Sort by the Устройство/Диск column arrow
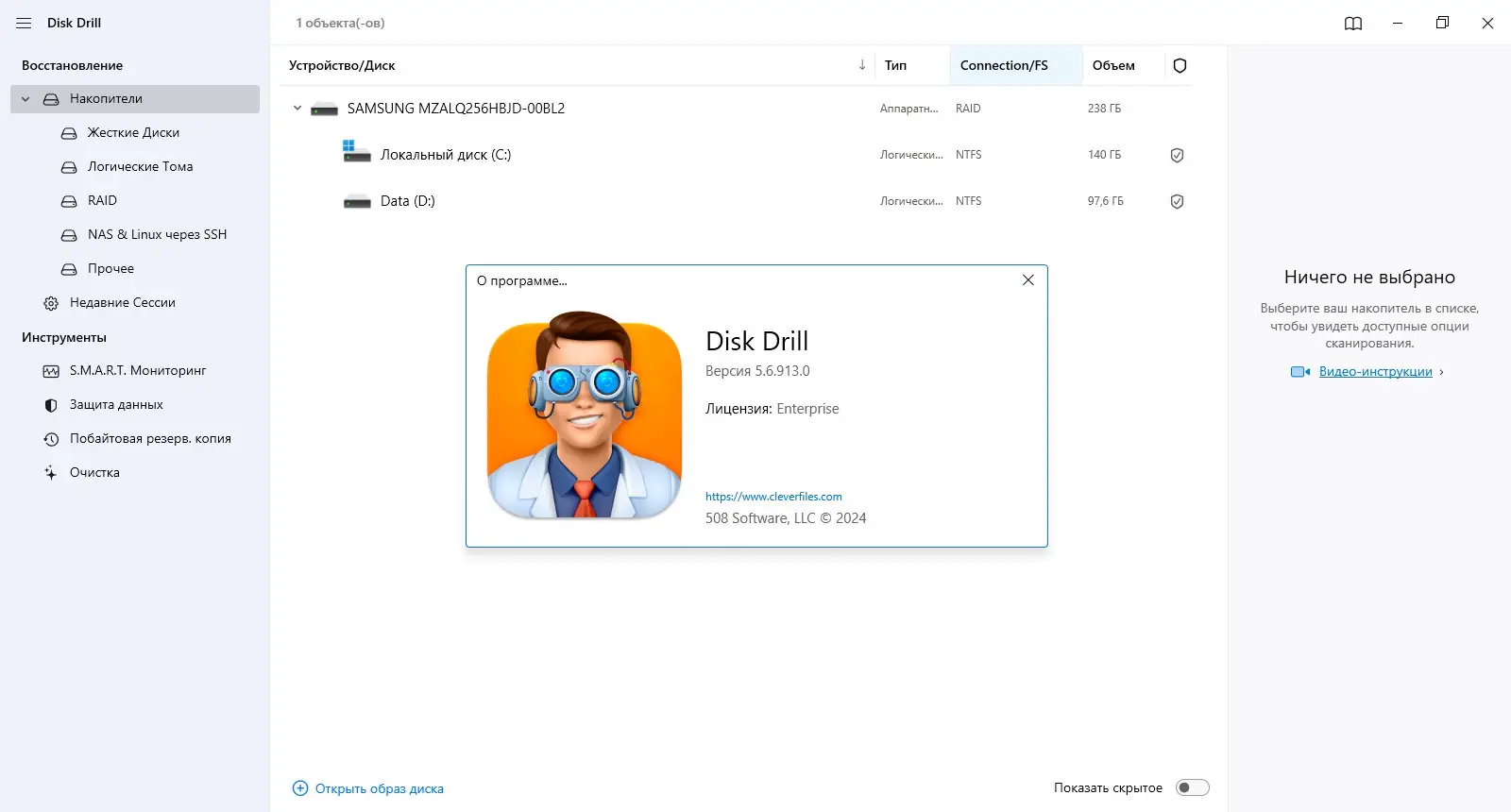 pyautogui.click(x=862, y=65)
